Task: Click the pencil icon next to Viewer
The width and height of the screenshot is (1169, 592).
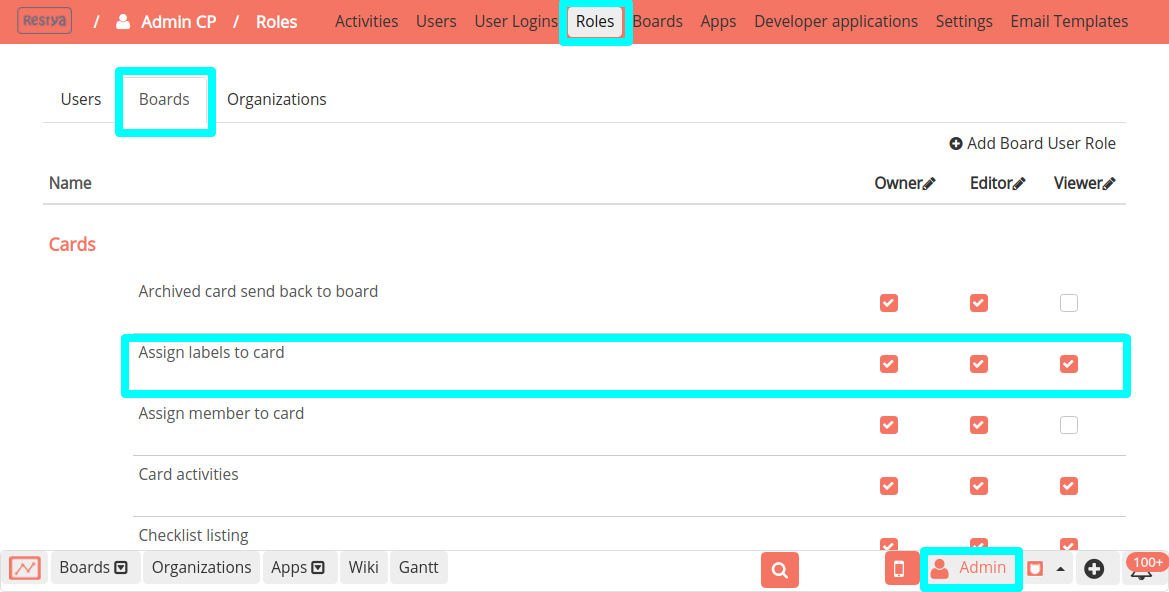Action: 1111,183
